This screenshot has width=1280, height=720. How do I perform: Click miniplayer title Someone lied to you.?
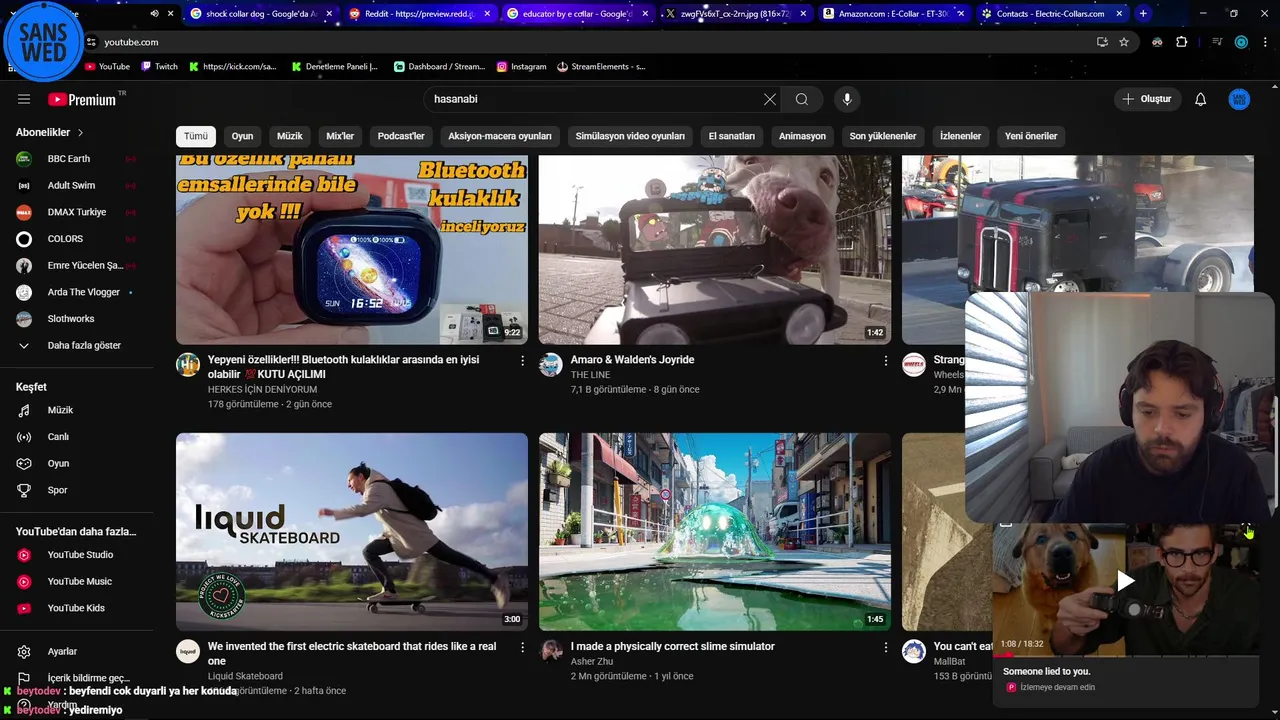1046,671
